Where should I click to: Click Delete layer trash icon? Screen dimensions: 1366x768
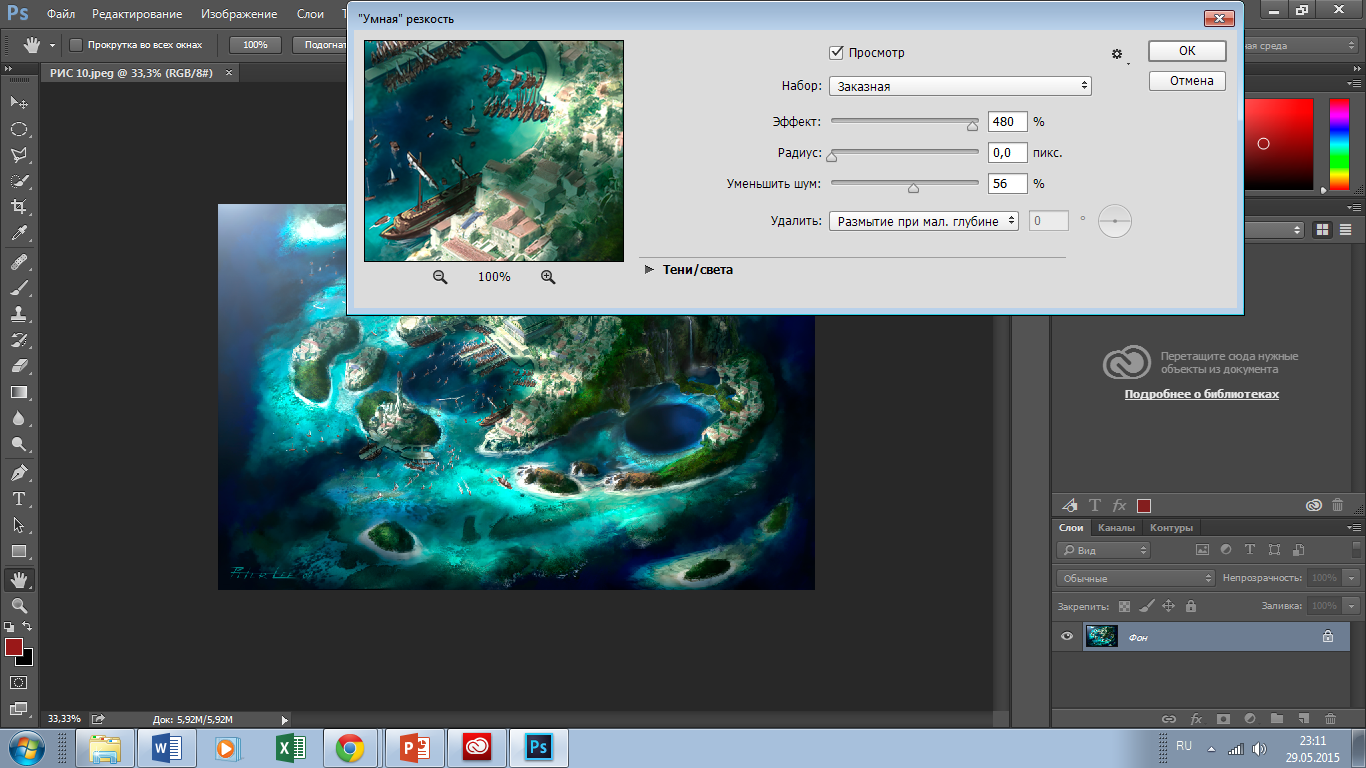[x=1330, y=718]
